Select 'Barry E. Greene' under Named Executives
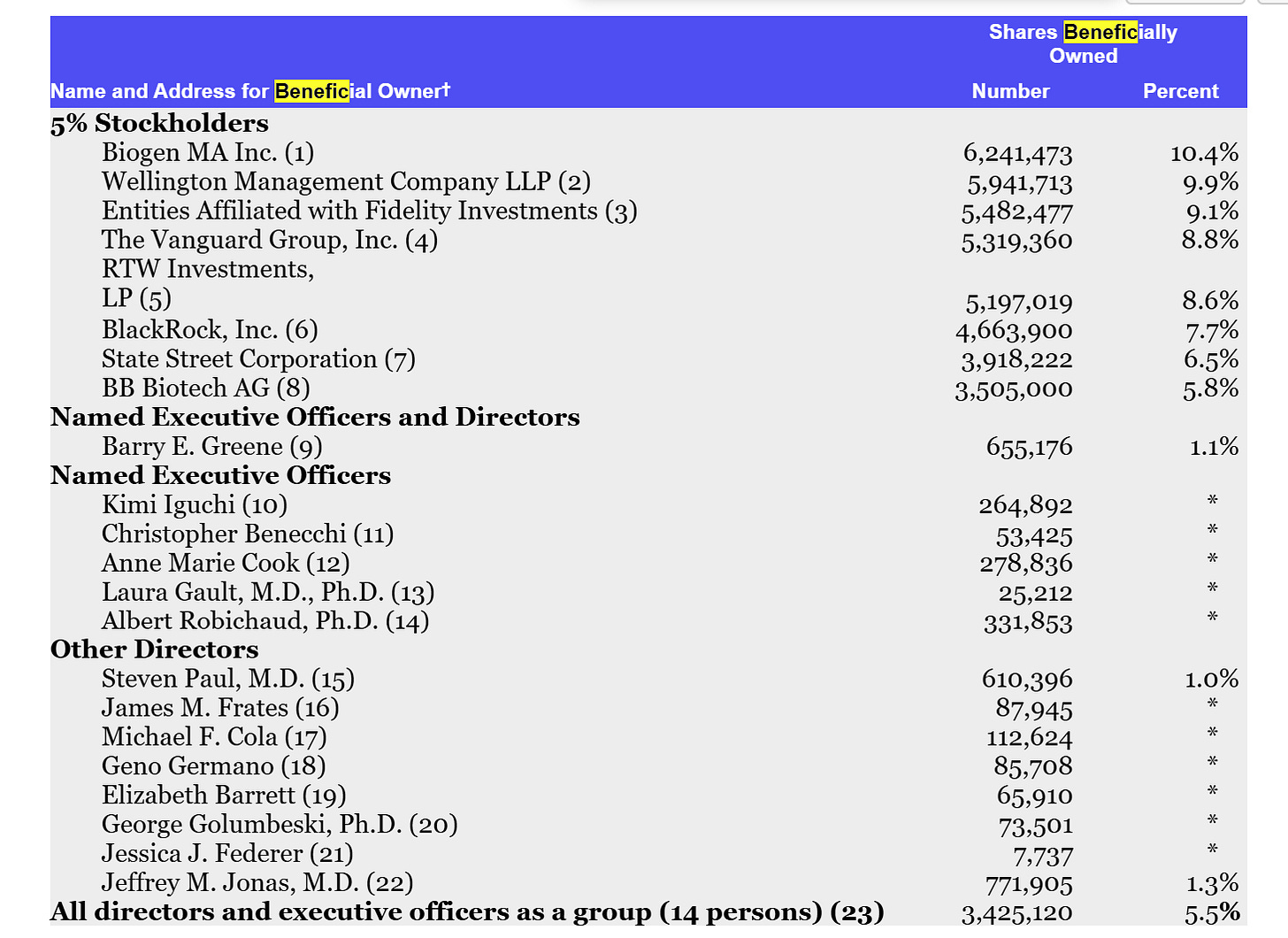 click(x=212, y=447)
